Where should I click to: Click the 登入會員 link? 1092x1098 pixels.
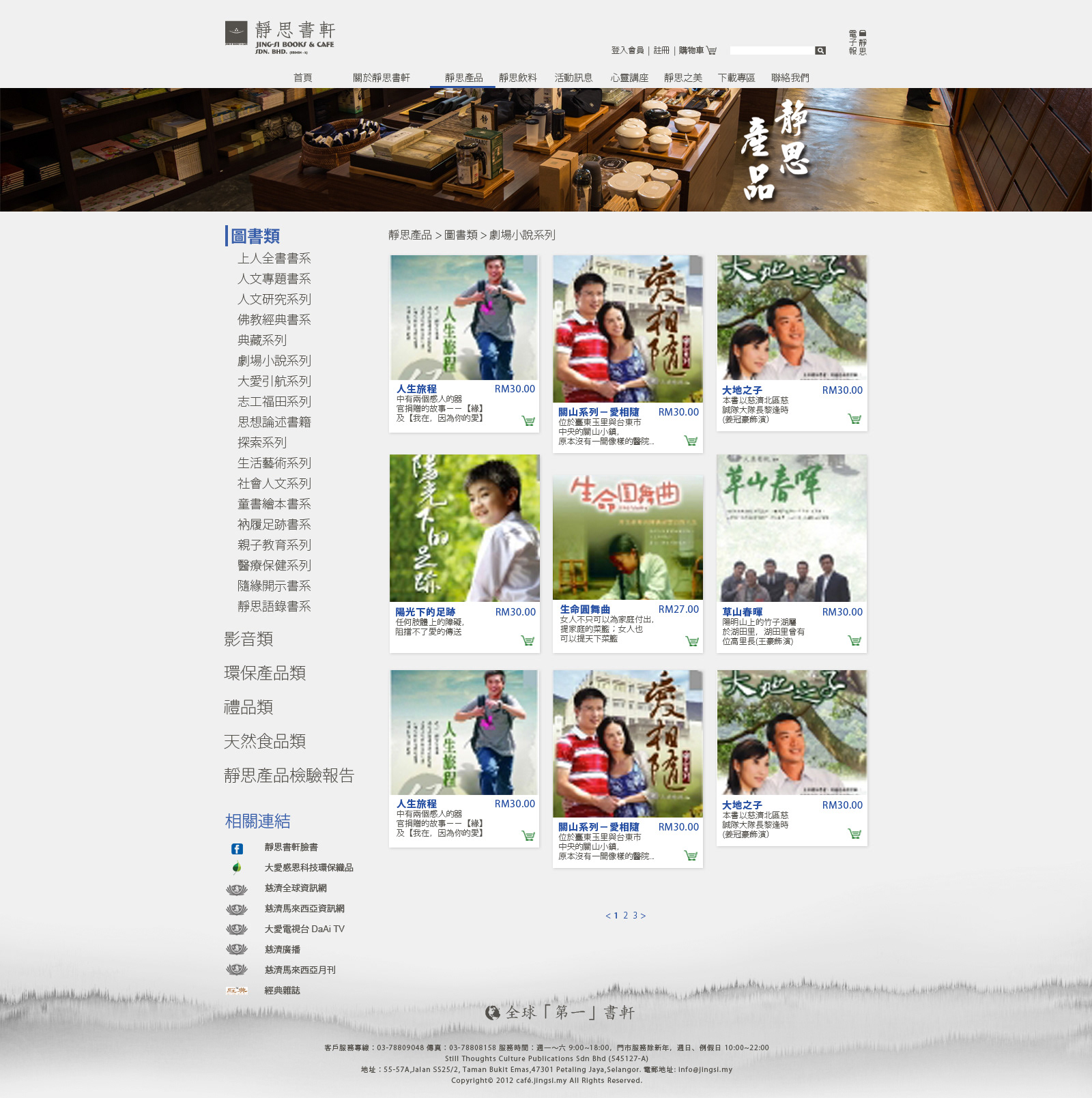click(627, 50)
